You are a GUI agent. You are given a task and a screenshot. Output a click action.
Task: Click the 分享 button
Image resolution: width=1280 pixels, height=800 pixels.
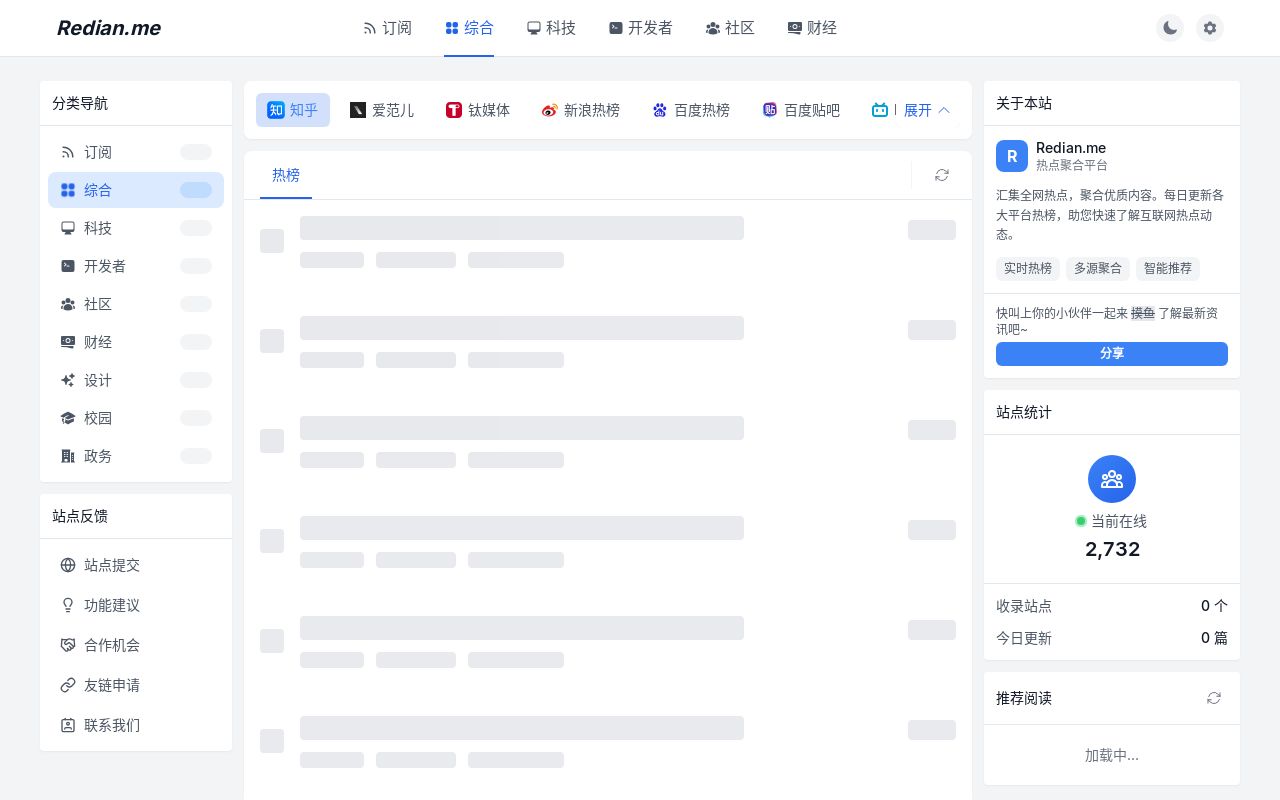tap(1112, 354)
